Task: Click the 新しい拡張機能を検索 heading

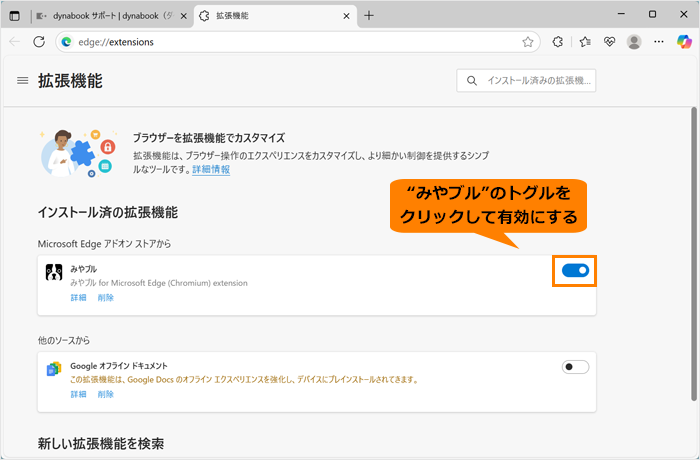Action: coord(101,443)
